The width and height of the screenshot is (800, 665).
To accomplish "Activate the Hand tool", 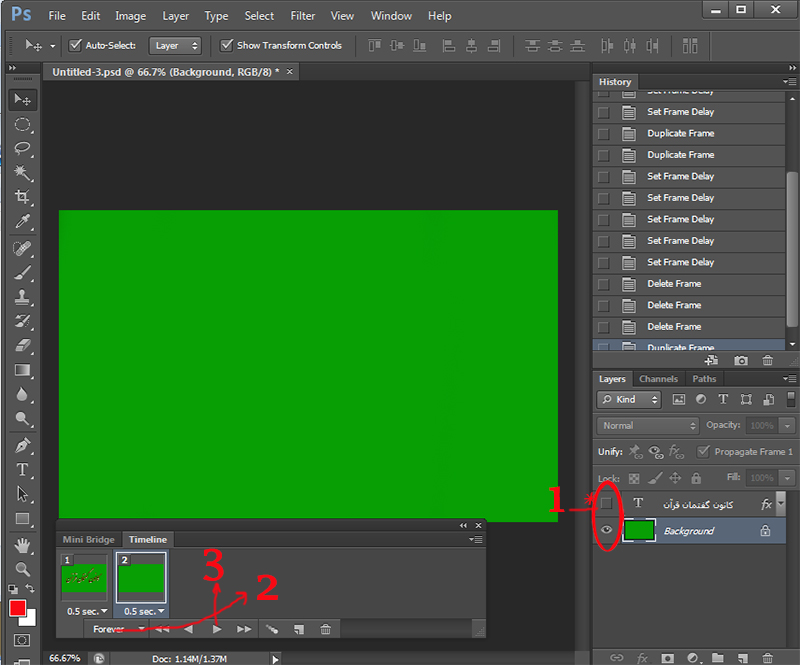I will [x=22, y=546].
